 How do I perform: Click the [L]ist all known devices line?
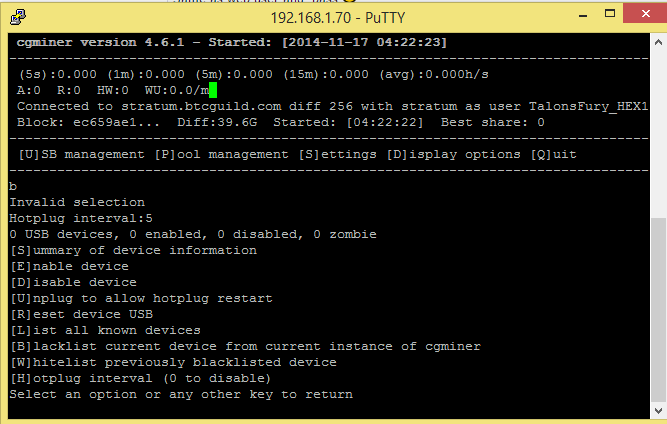point(105,330)
